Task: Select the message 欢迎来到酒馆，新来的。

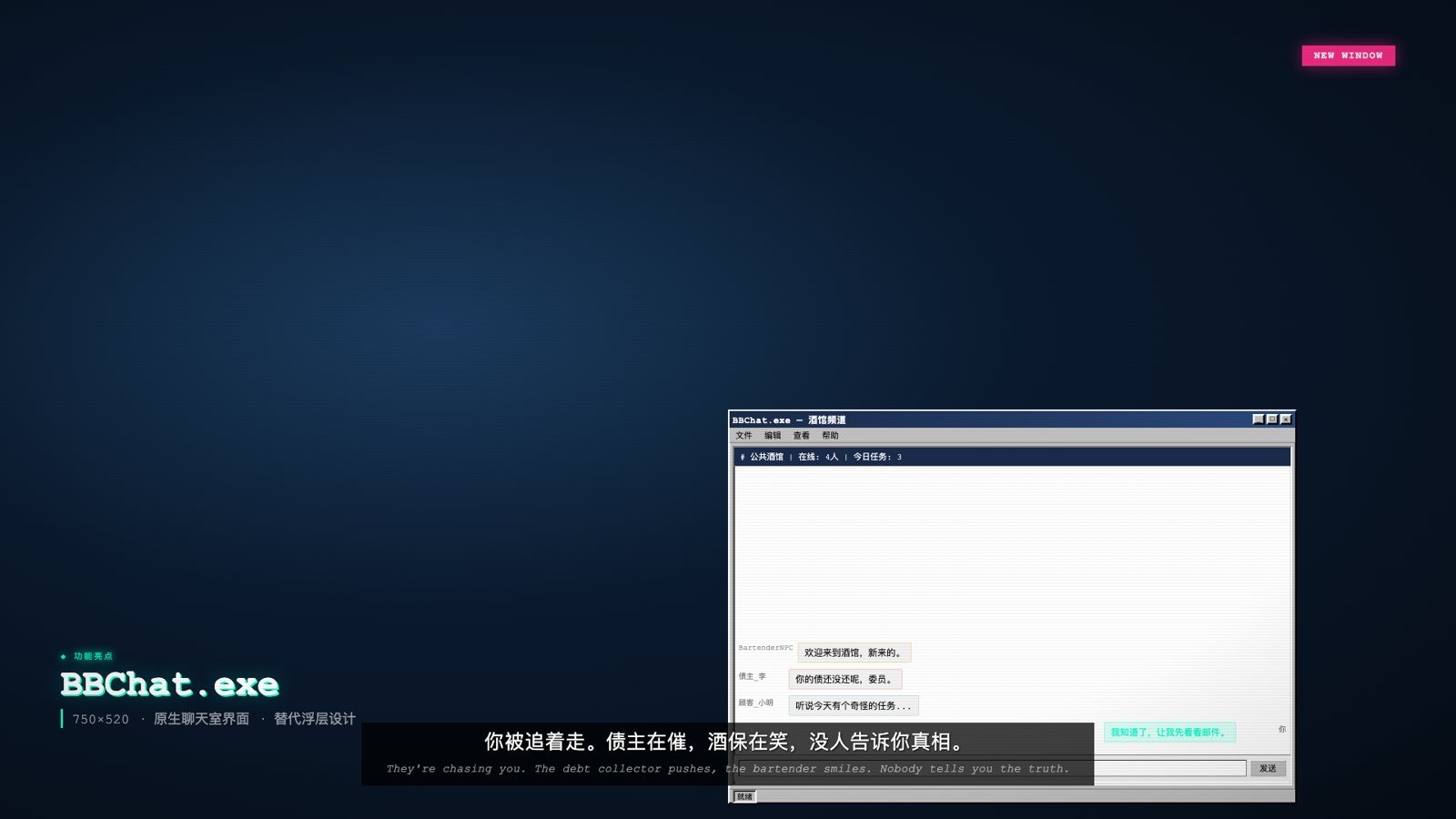Action: click(x=854, y=652)
